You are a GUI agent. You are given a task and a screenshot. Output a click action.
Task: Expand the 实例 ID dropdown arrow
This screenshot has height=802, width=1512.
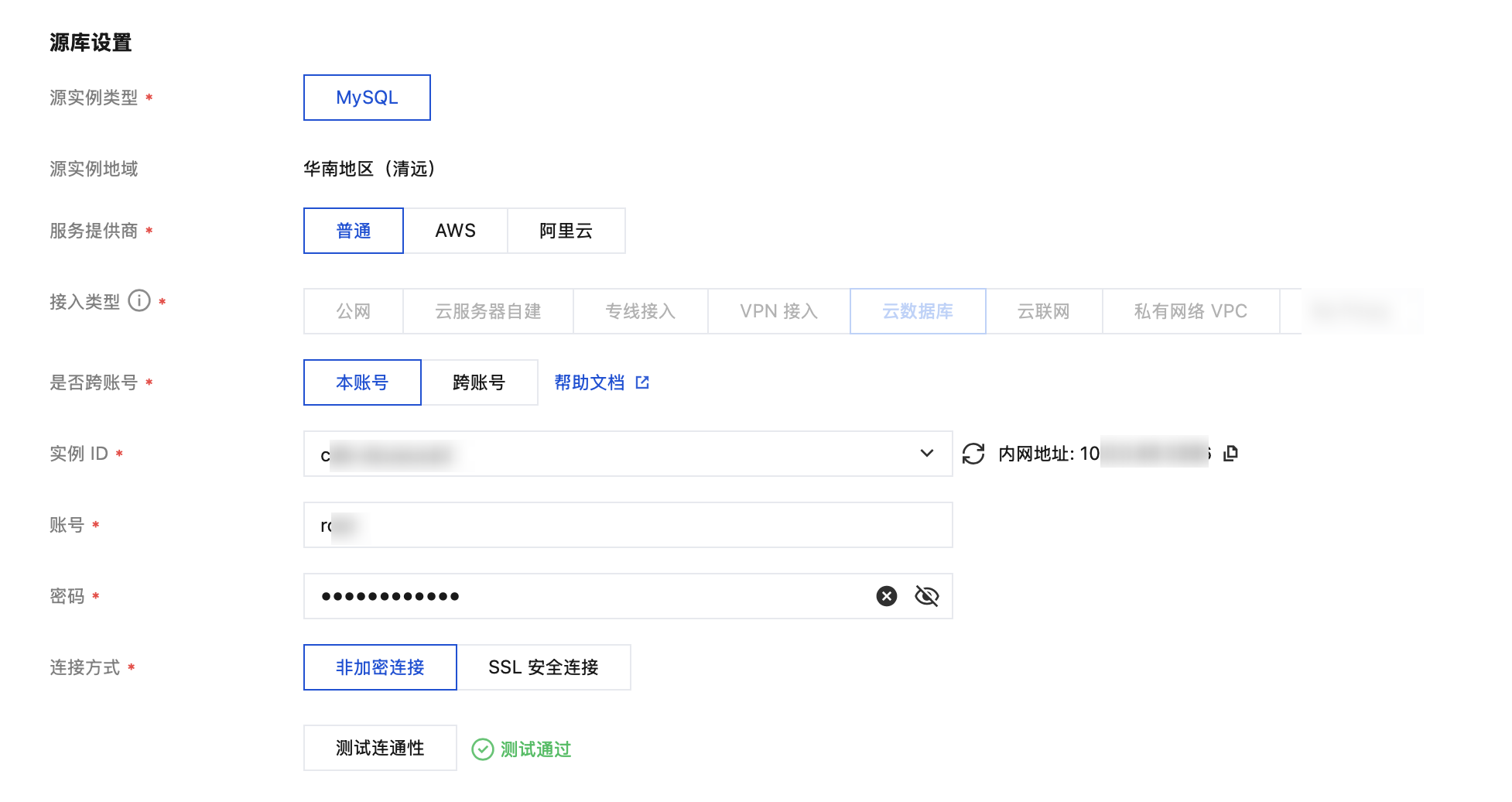[x=926, y=454]
